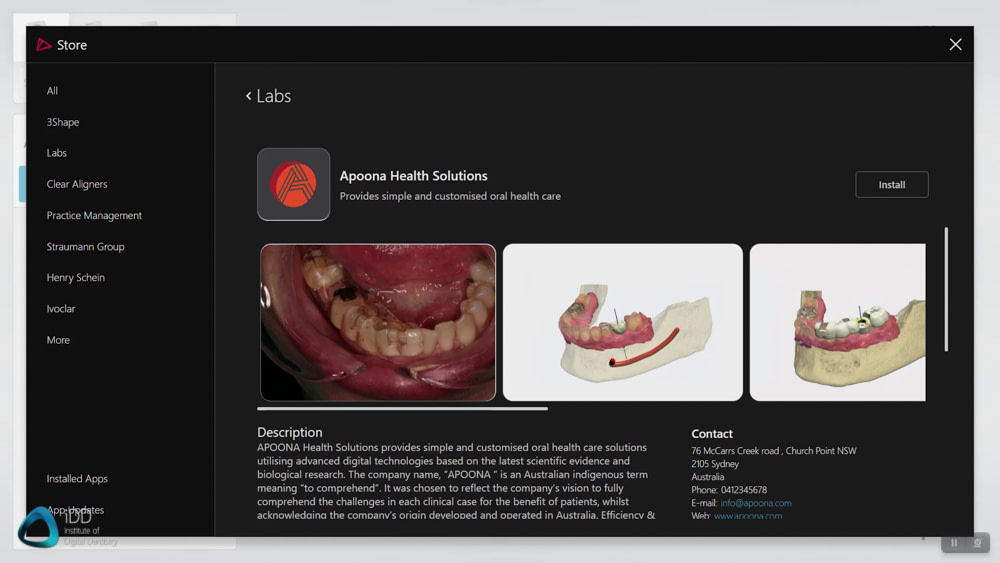The width and height of the screenshot is (1000, 563).
Task: Open the third jaw implant model thumbnail
Action: coord(837,323)
